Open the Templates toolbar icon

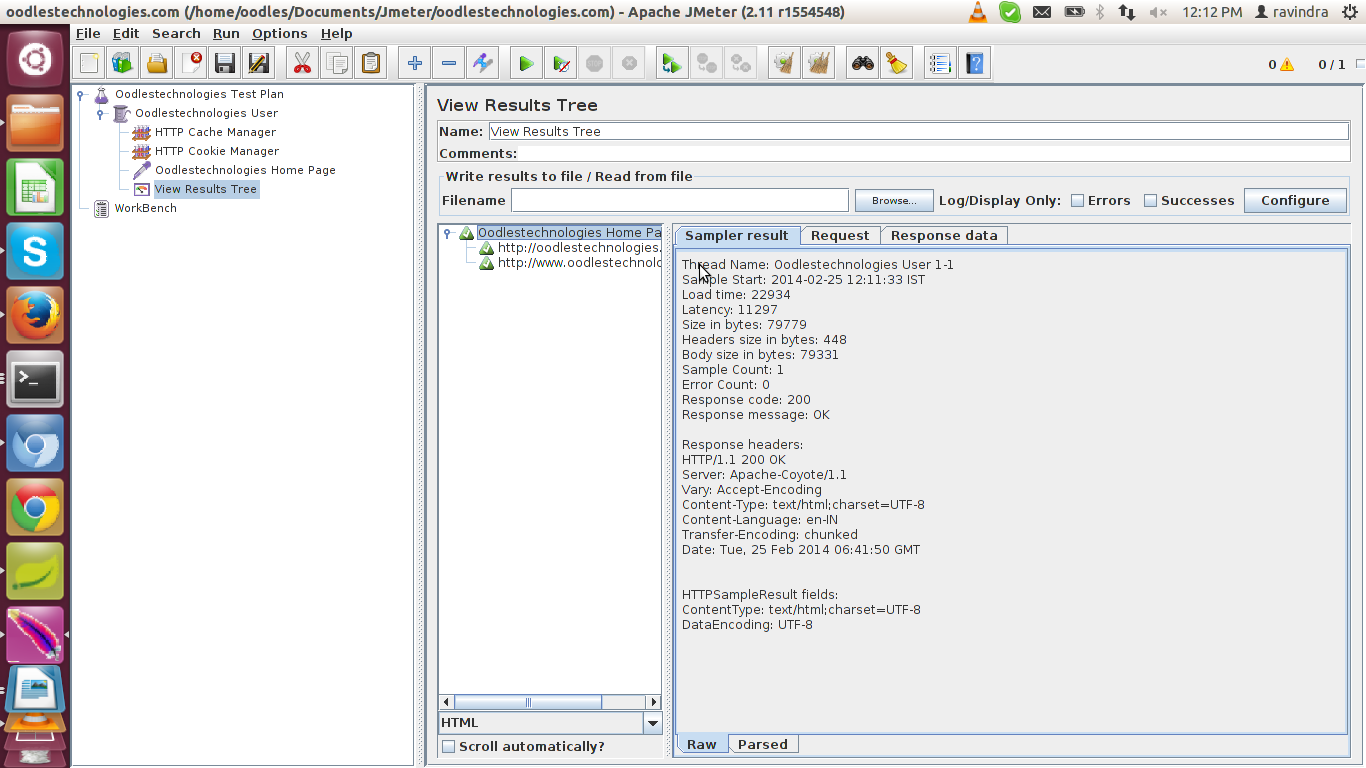123,64
